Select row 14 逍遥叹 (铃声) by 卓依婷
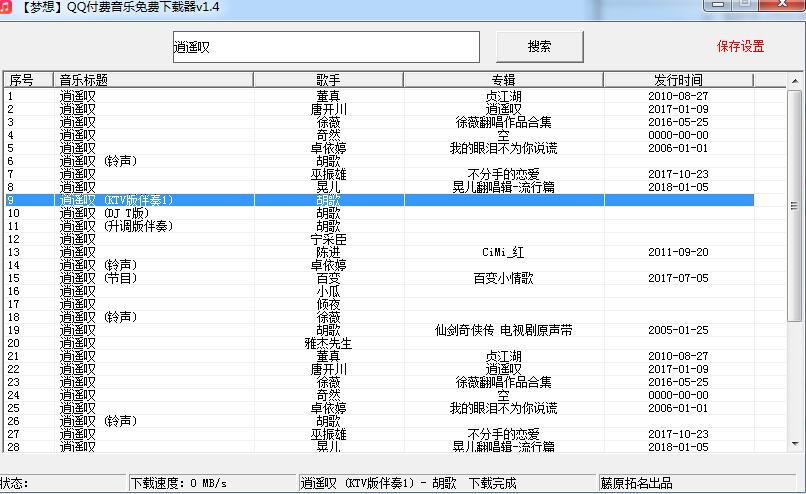Image resolution: width=806 pixels, height=494 pixels. [x=379, y=265]
